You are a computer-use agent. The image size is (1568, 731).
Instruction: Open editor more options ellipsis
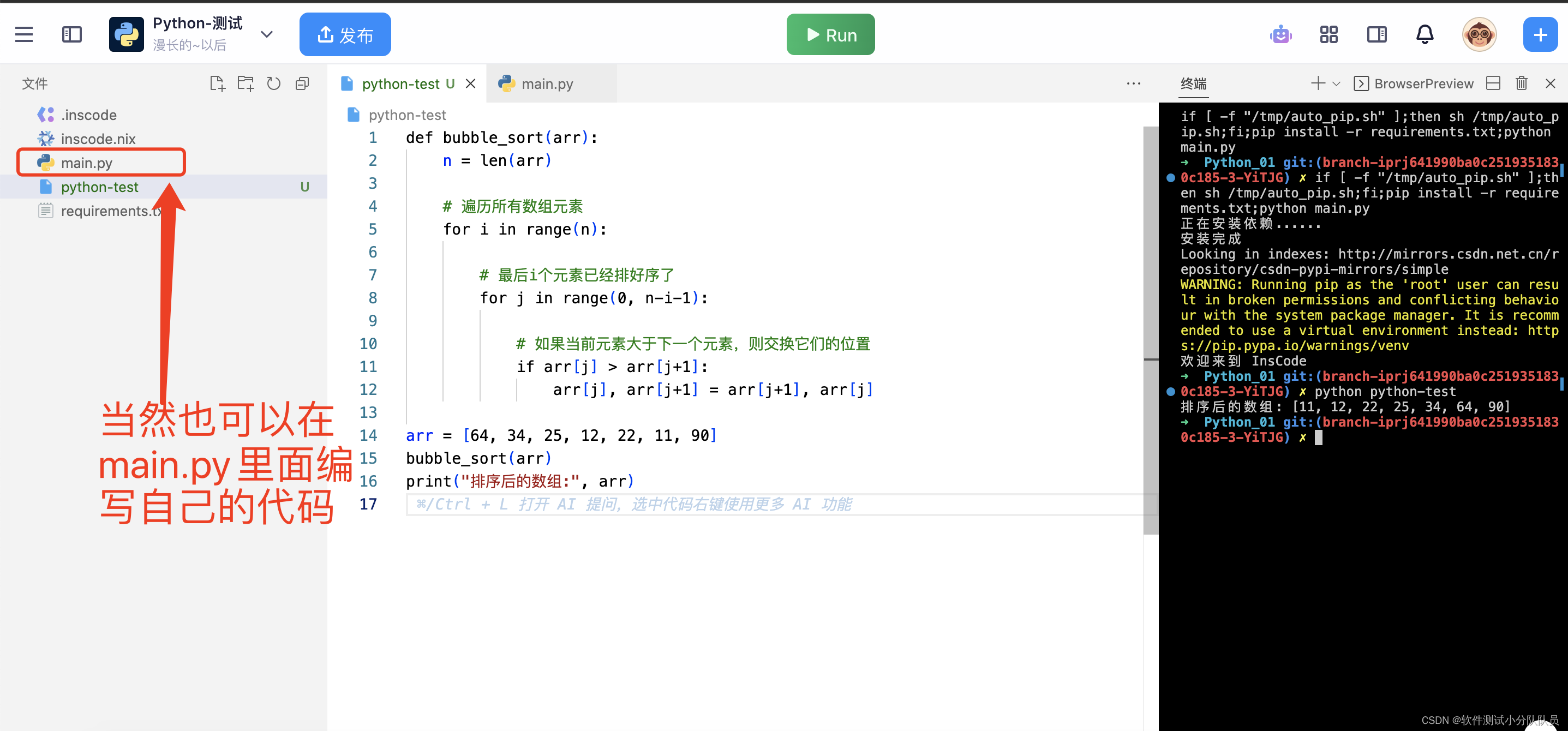(1133, 83)
